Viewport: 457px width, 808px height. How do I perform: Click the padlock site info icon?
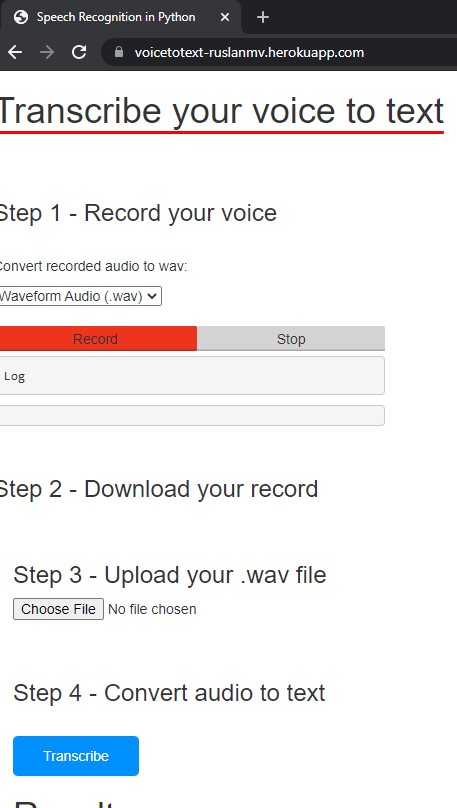(119, 52)
